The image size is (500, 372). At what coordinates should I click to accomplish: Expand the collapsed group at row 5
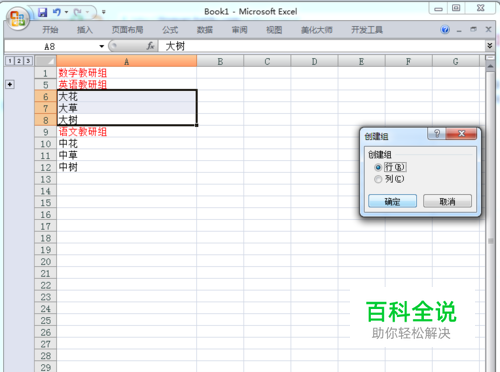(10, 84)
